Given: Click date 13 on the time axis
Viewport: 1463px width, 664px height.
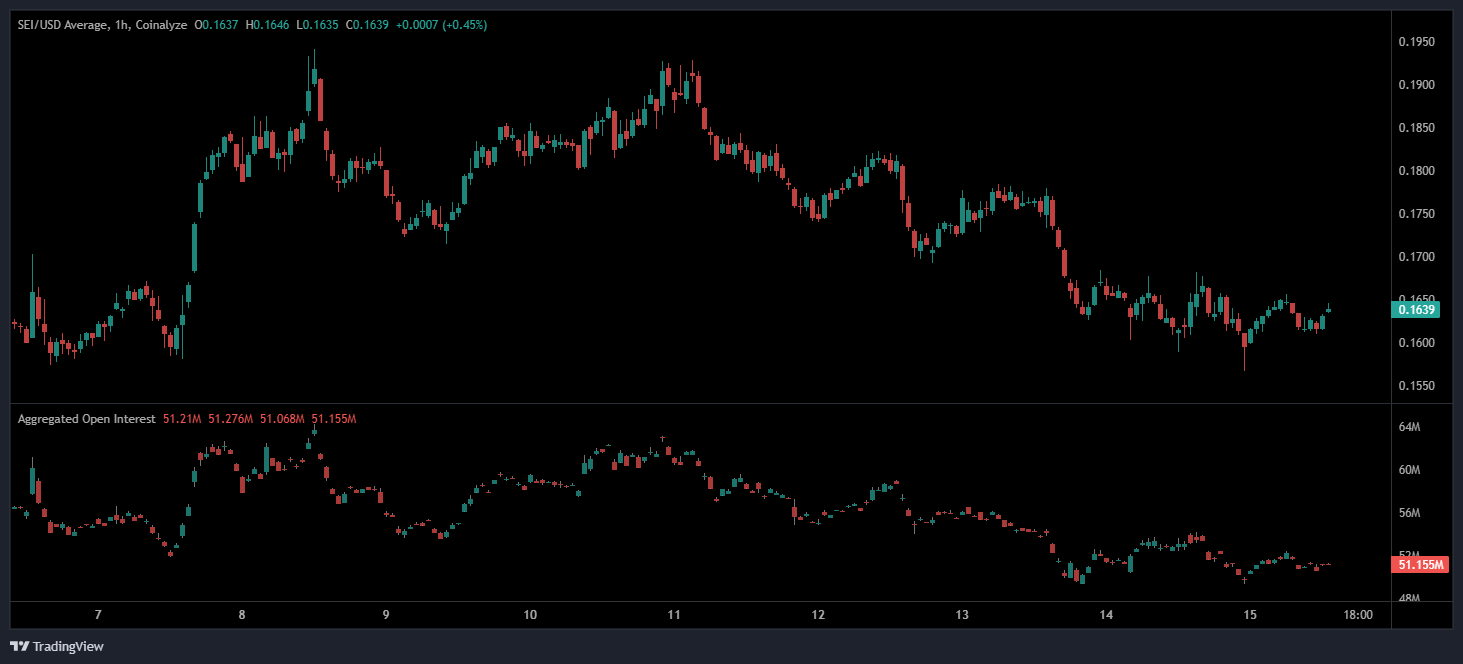Looking at the screenshot, I should click(x=963, y=614).
